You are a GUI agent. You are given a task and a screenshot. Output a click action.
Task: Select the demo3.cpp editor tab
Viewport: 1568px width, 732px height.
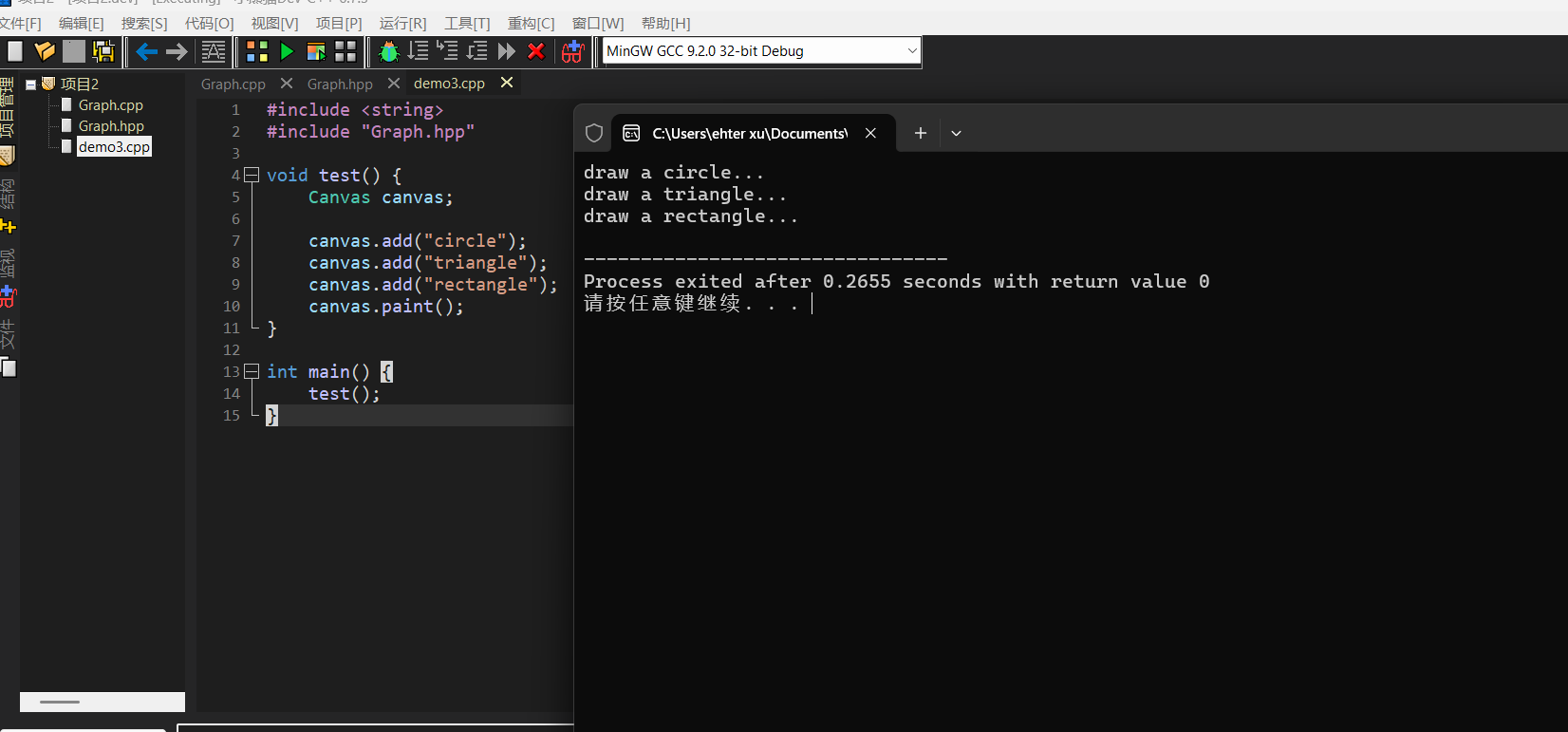(449, 84)
